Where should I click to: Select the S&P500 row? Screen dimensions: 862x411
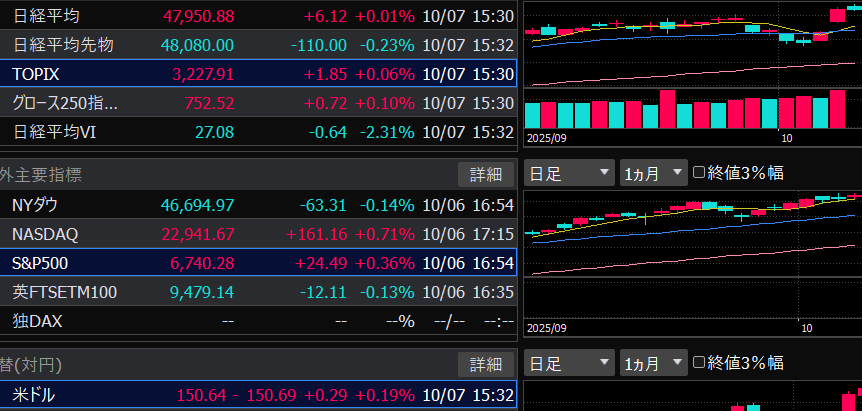coord(258,264)
